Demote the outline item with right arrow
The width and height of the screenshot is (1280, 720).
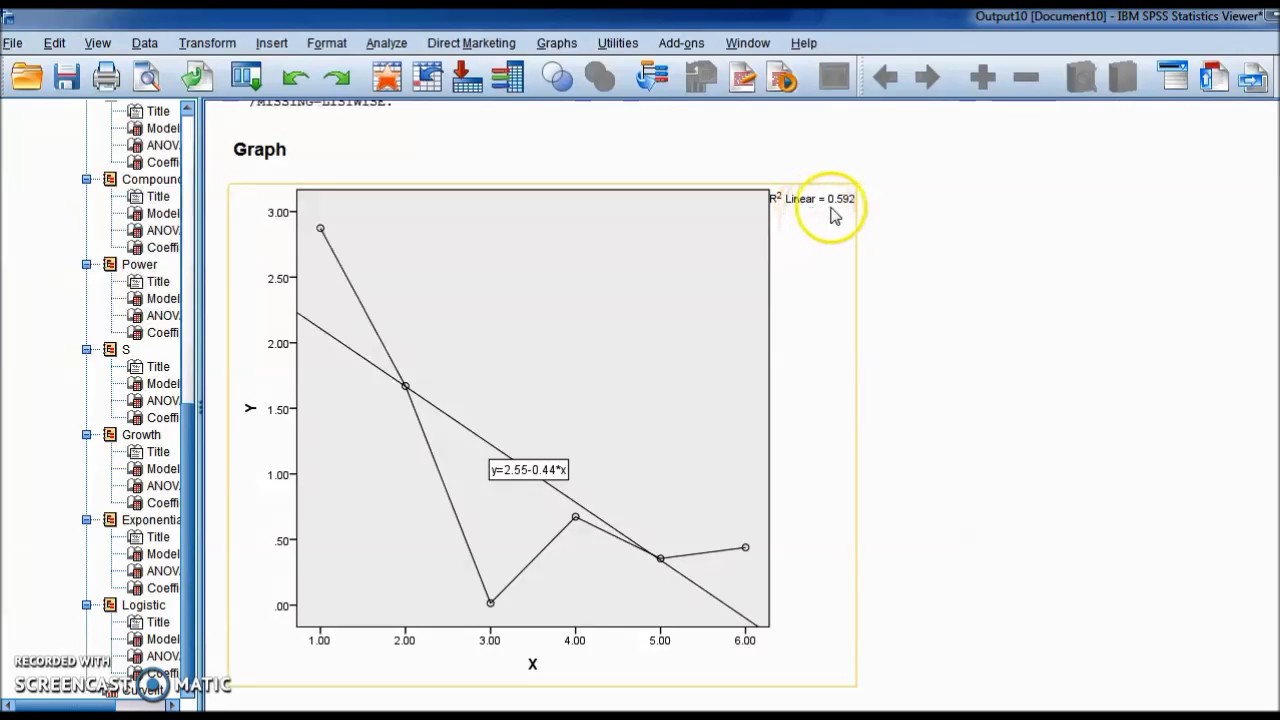(x=927, y=77)
